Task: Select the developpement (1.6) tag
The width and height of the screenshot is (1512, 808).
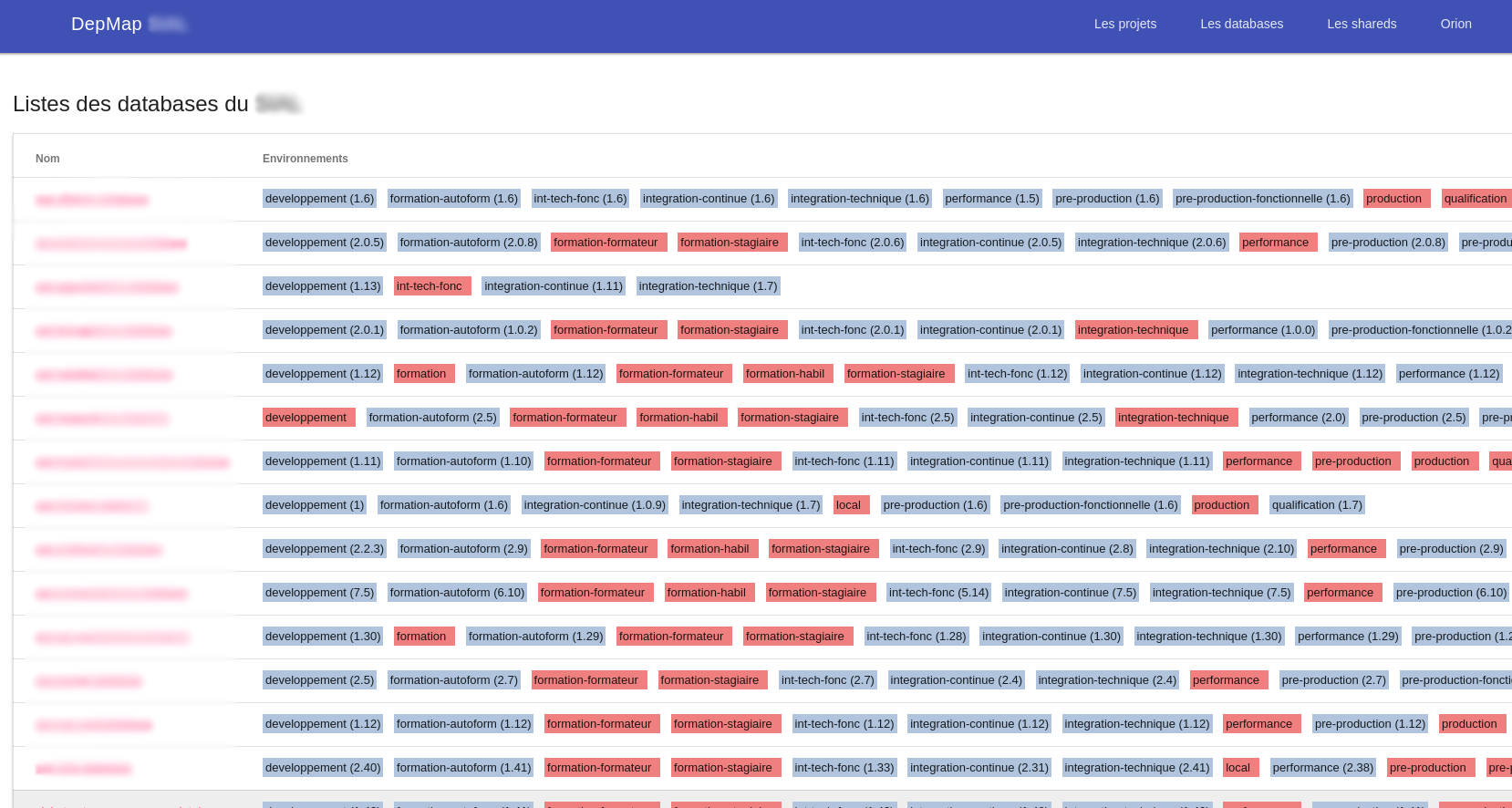Action: [x=319, y=199]
